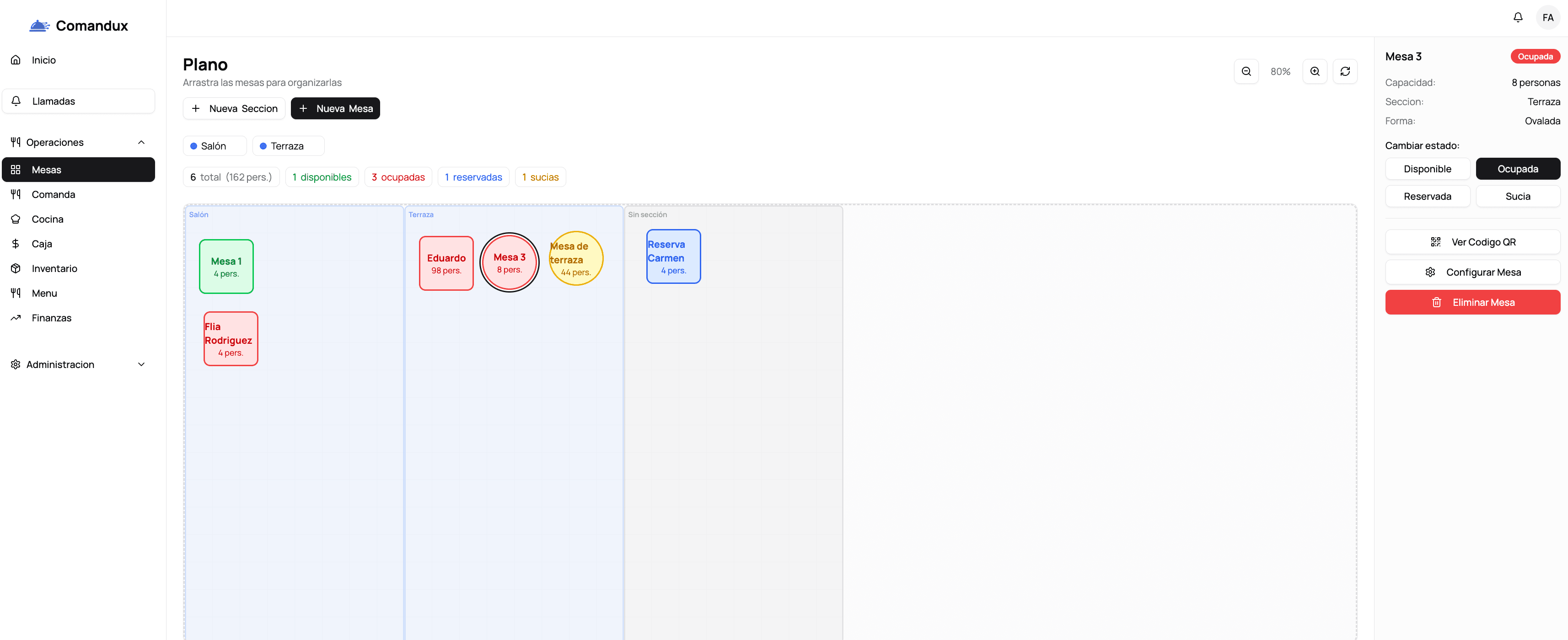
Task: Select the yellow Mesa de terraza table
Action: pos(575,259)
